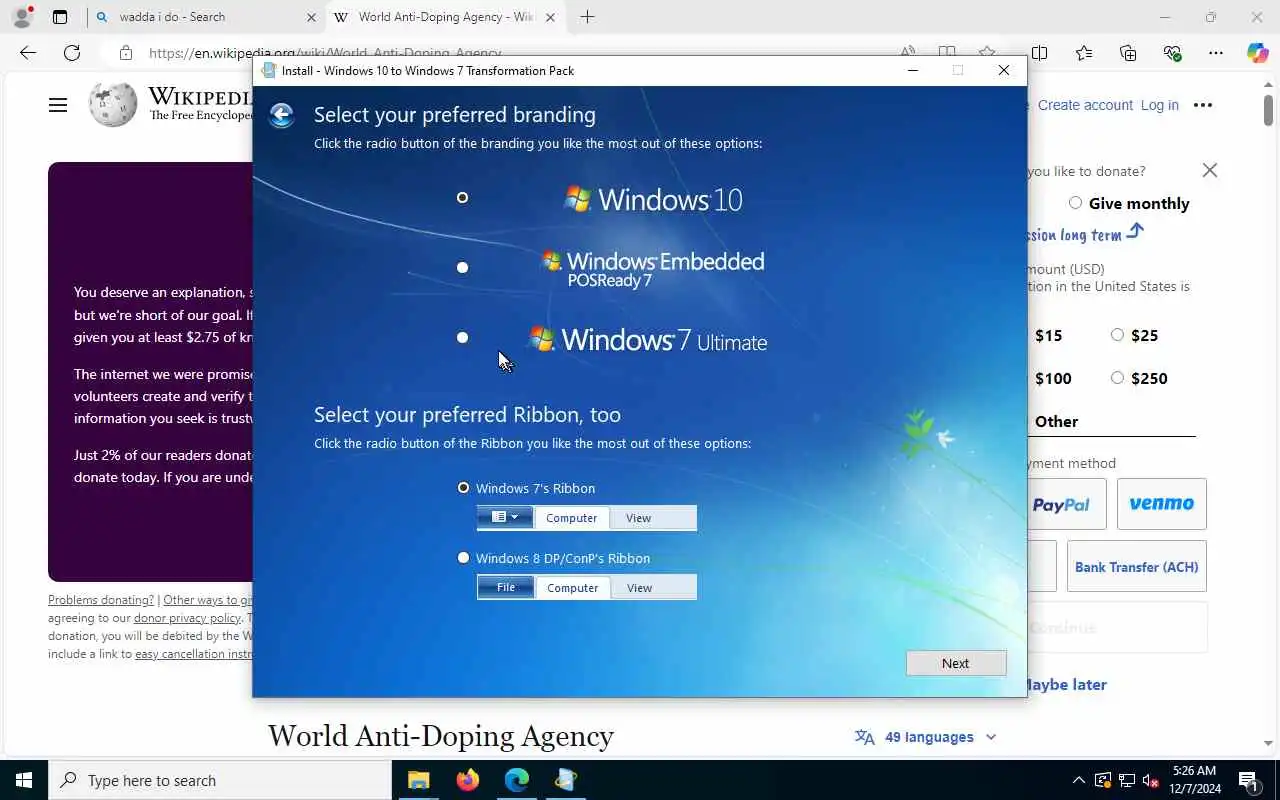
Task: Click the Edge address bar URL
Action: [x=325, y=53]
